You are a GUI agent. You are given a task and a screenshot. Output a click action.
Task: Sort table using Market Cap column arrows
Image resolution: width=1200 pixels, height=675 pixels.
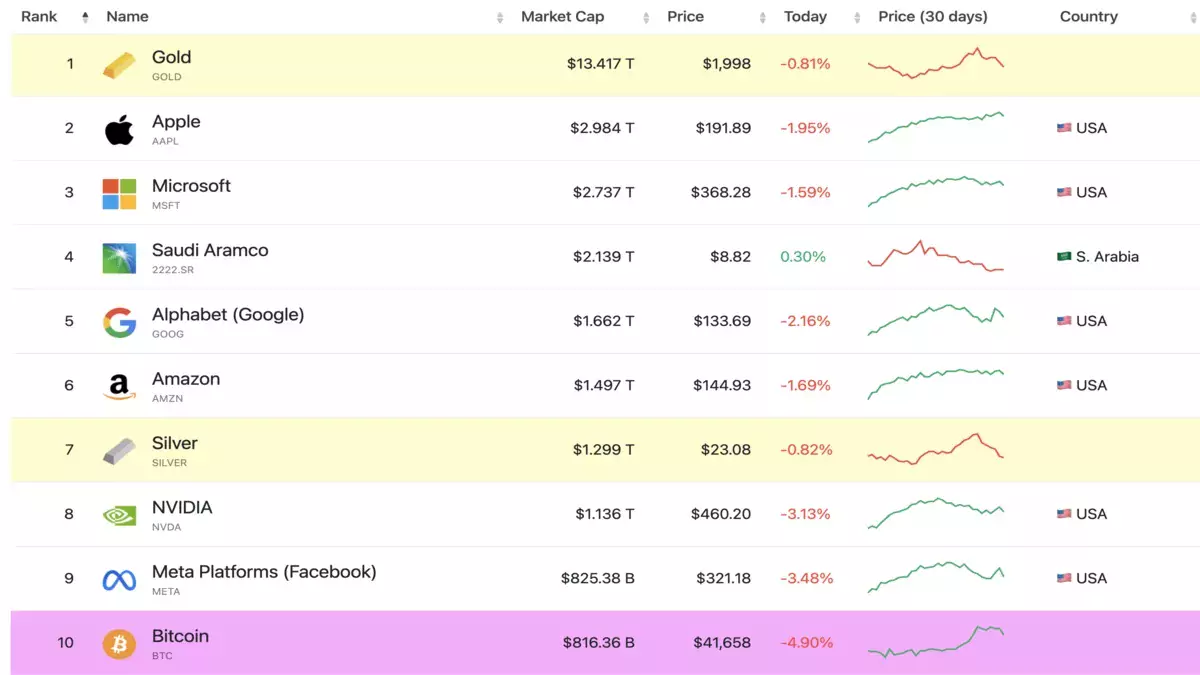click(x=646, y=17)
